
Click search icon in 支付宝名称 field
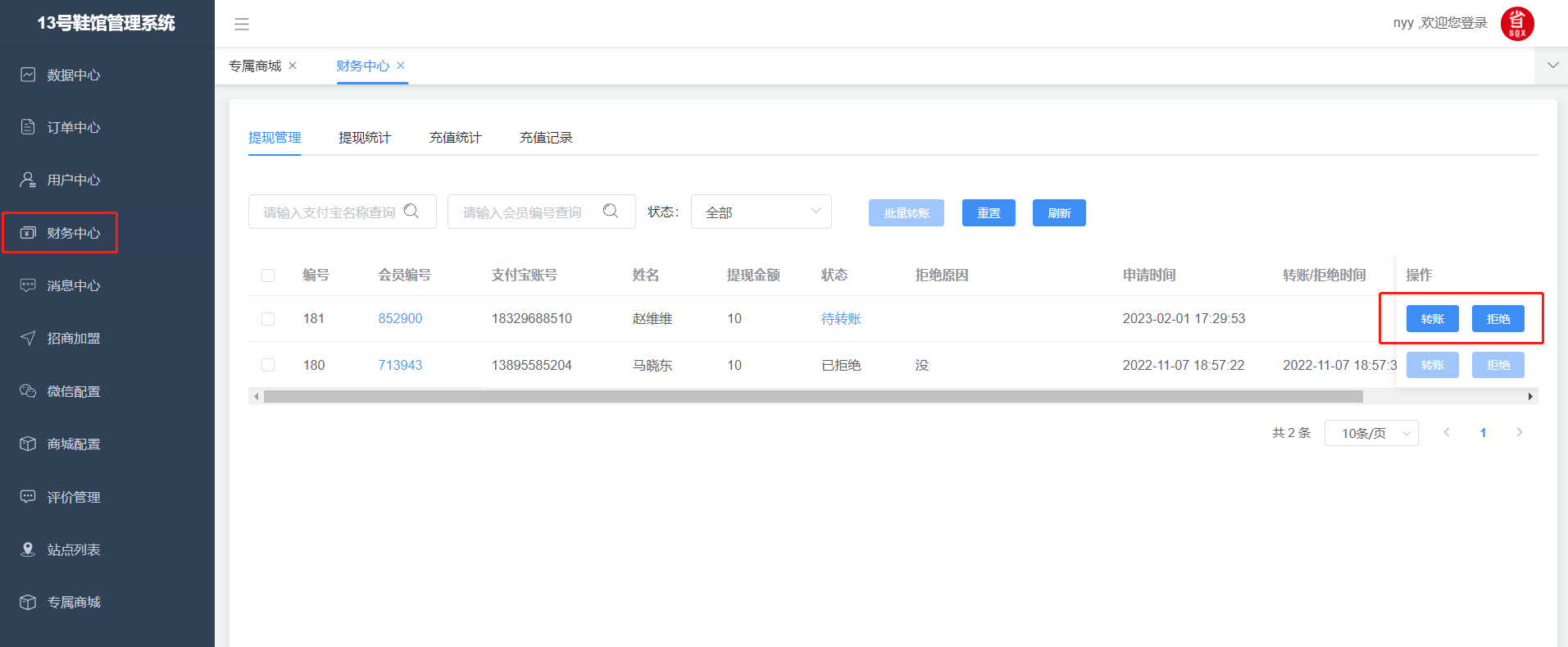click(411, 212)
